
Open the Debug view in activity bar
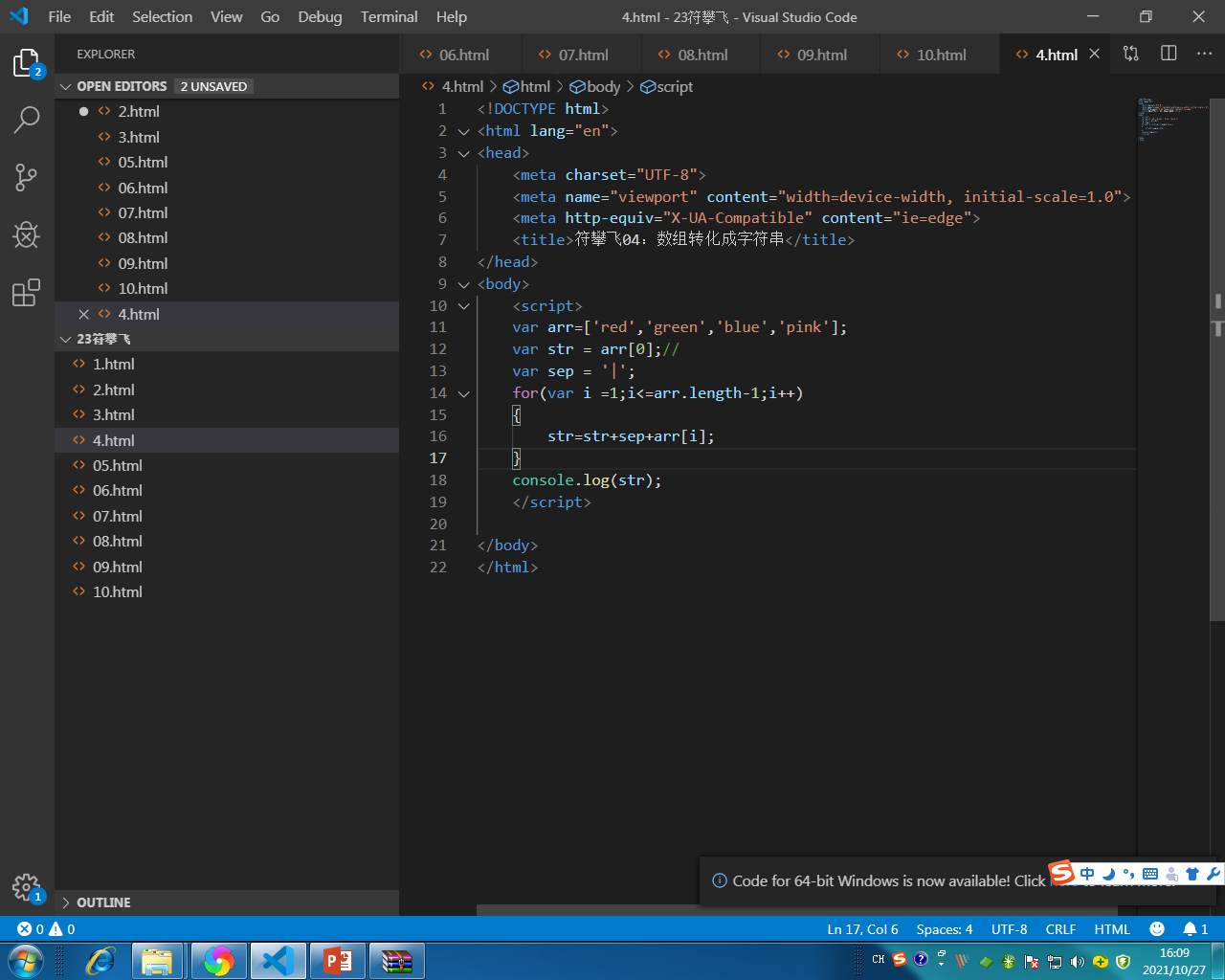tap(27, 234)
